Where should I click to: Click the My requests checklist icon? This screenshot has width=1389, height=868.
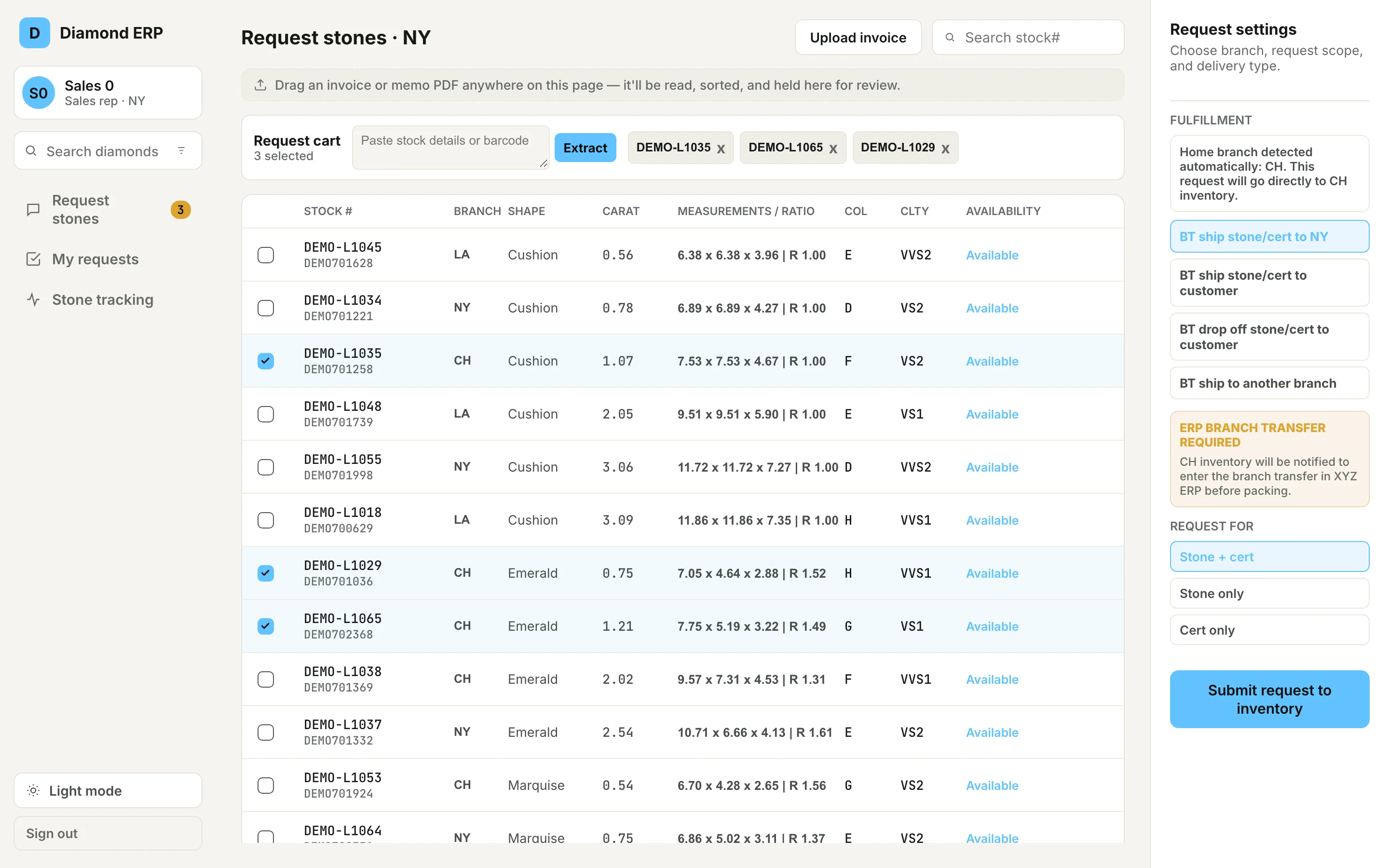(x=33, y=259)
